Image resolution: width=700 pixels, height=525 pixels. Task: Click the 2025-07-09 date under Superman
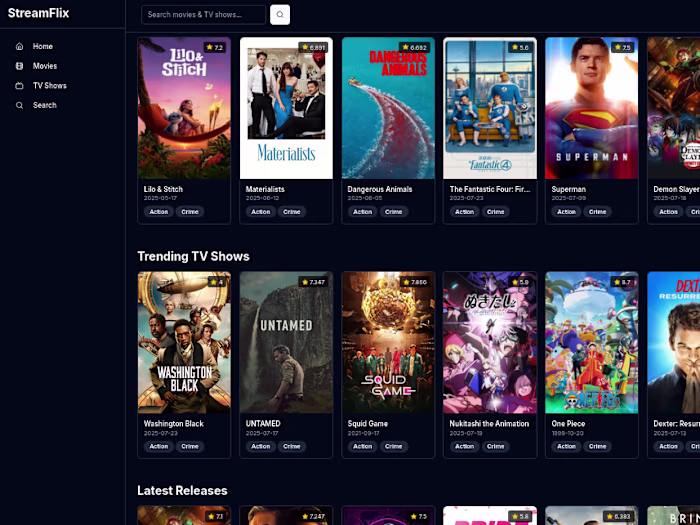pyautogui.click(x=567, y=198)
